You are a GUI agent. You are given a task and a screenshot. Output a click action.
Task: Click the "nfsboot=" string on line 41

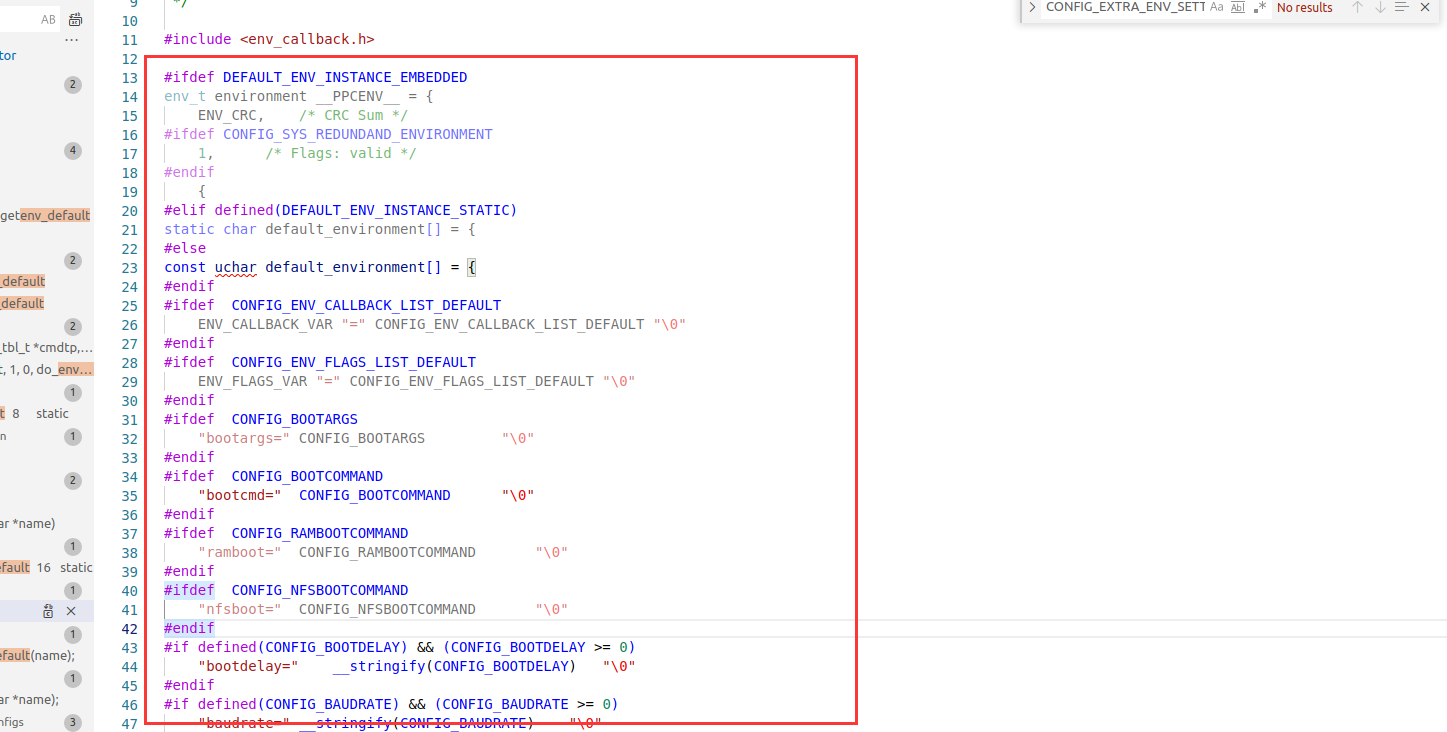click(x=240, y=610)
